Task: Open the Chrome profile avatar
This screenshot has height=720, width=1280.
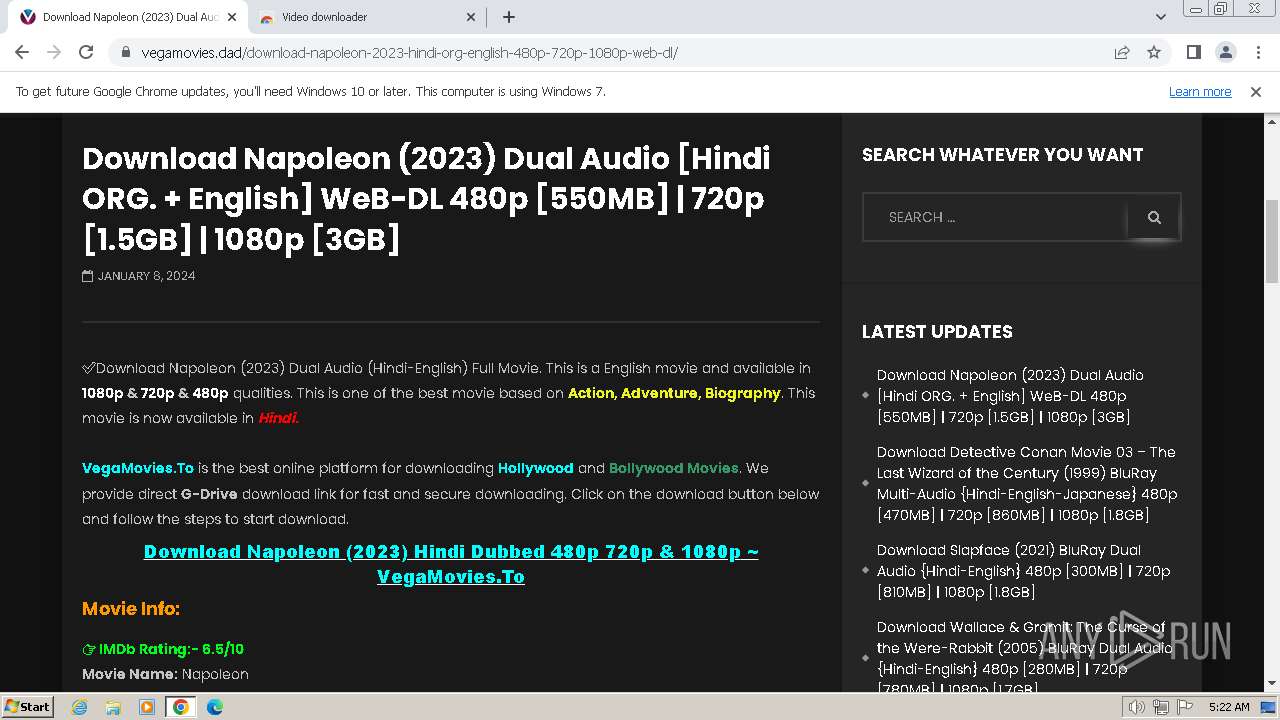Action: [x=1225, y=52]
